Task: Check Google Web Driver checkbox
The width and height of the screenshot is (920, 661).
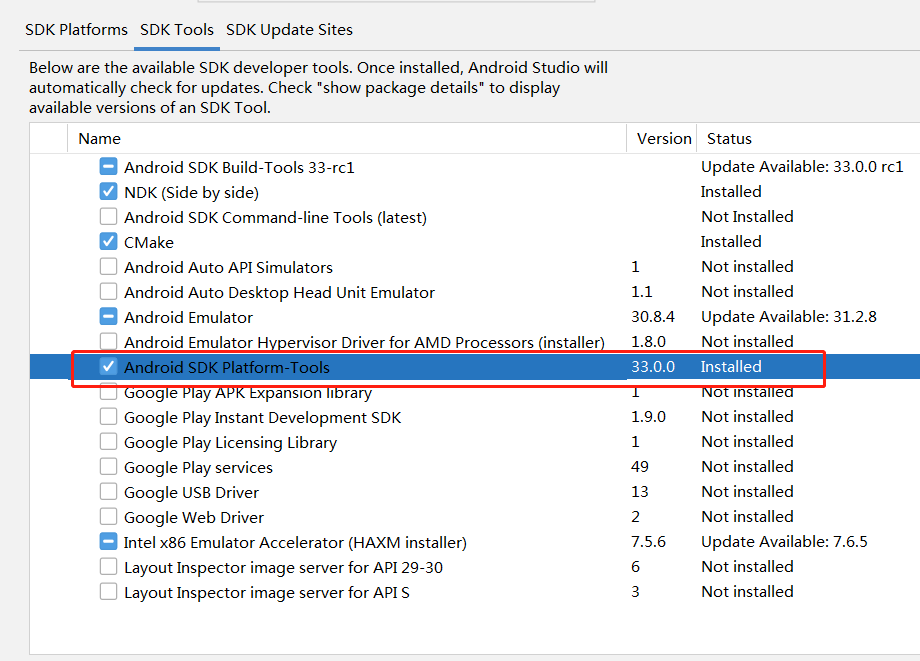Action: 108,517
